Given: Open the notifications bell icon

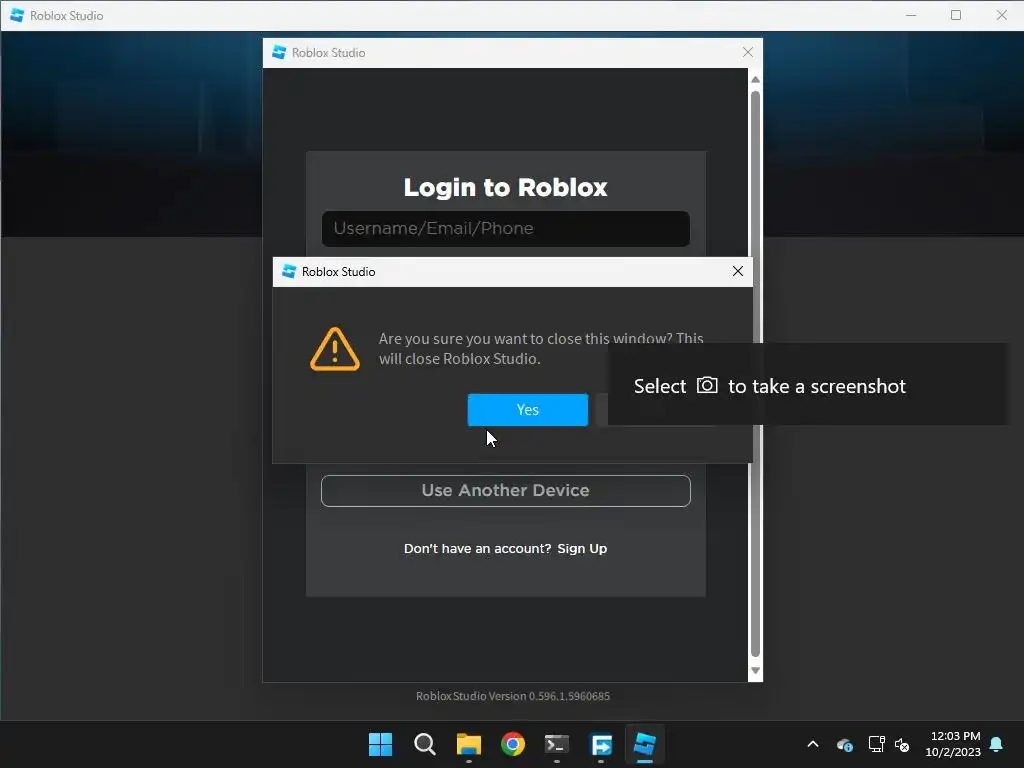Looking at the screenshot, I should pos(997,744).
